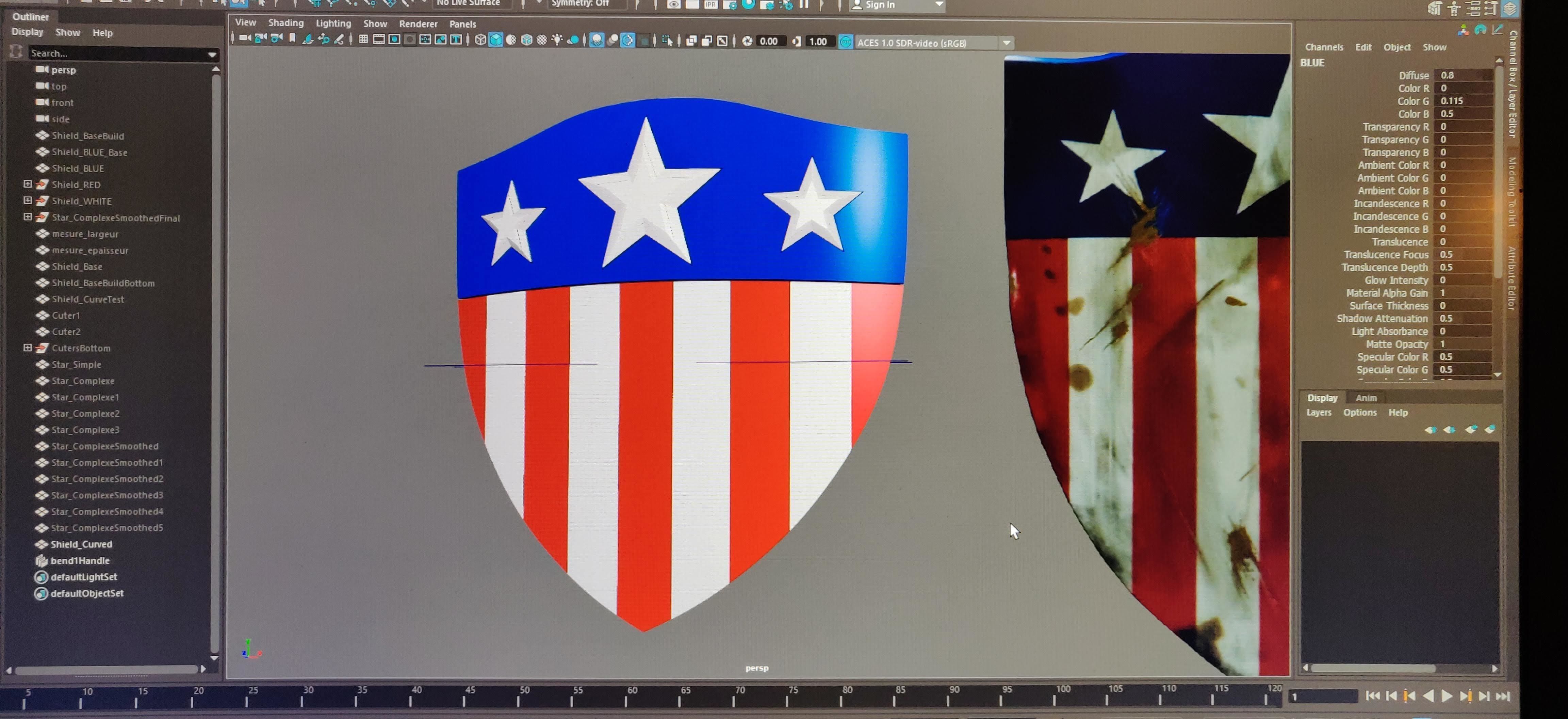
Task: Toggle textured display checker icon
Action: (542, 40)
